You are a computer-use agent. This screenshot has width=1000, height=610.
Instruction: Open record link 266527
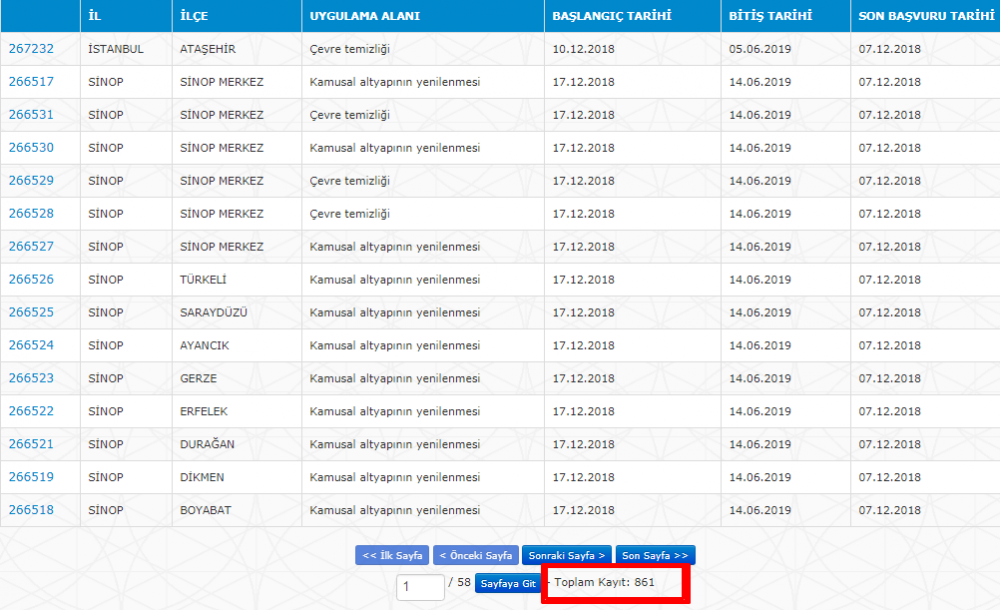31,246
